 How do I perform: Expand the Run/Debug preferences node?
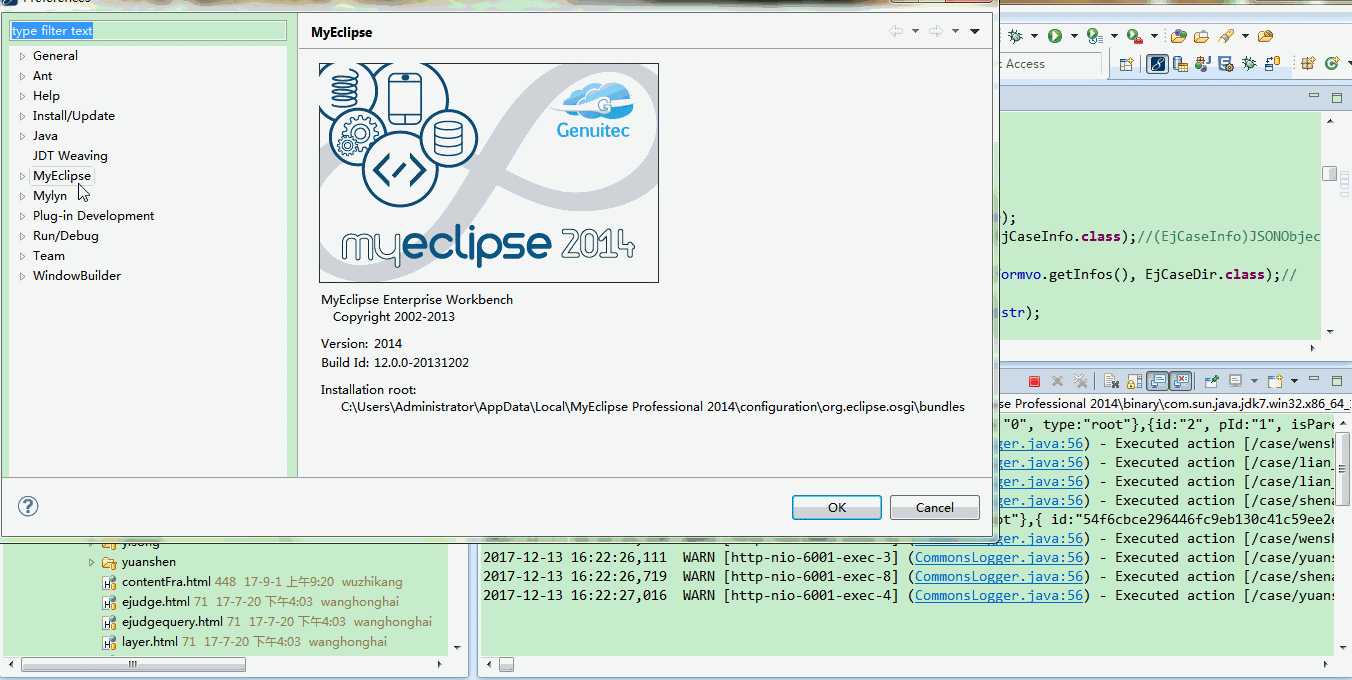click(x=22, y=236)
